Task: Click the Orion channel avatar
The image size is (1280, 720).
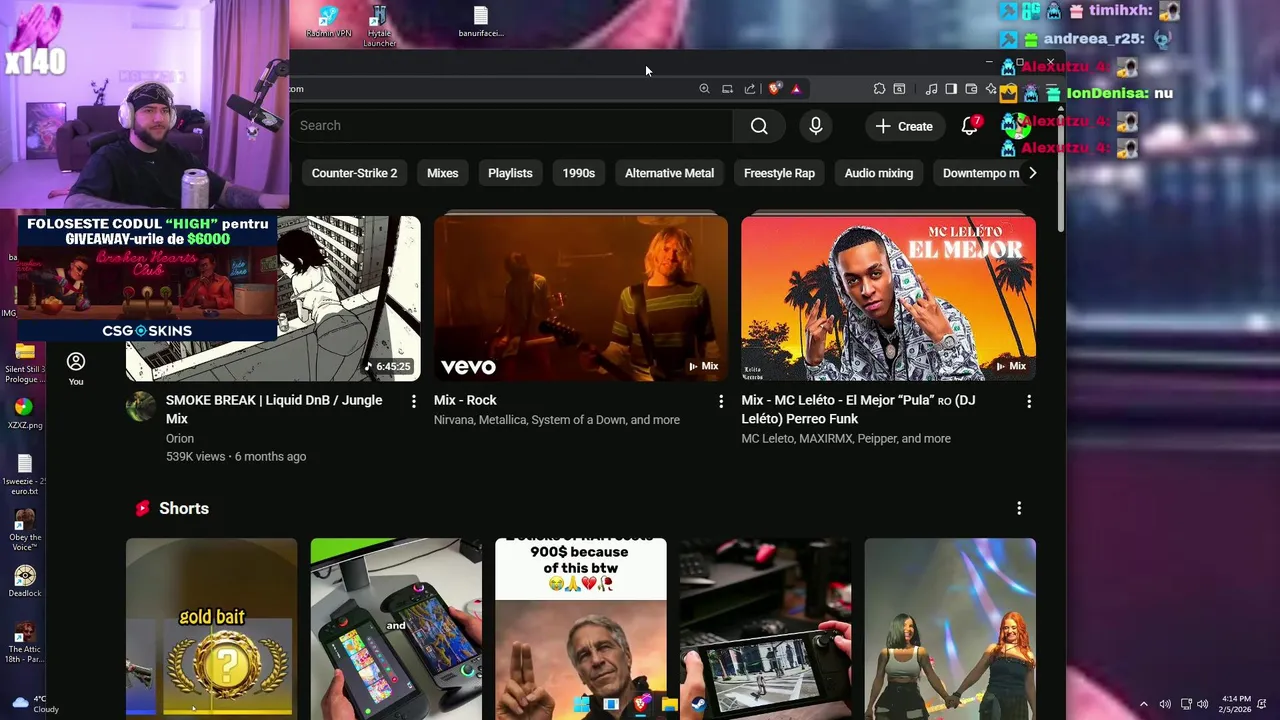Action: coord(141,407)
